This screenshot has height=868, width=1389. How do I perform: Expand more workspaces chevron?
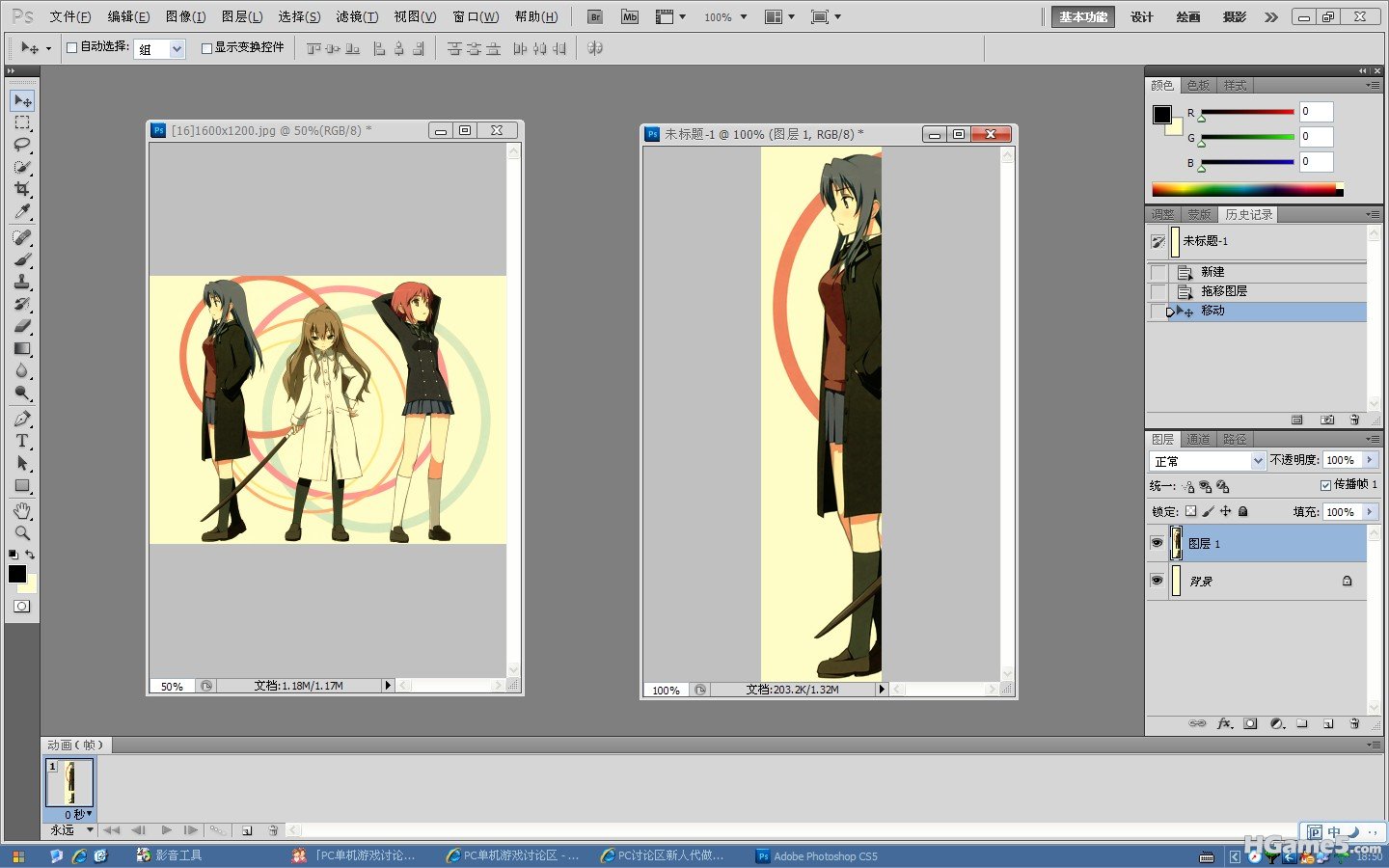1271,17
